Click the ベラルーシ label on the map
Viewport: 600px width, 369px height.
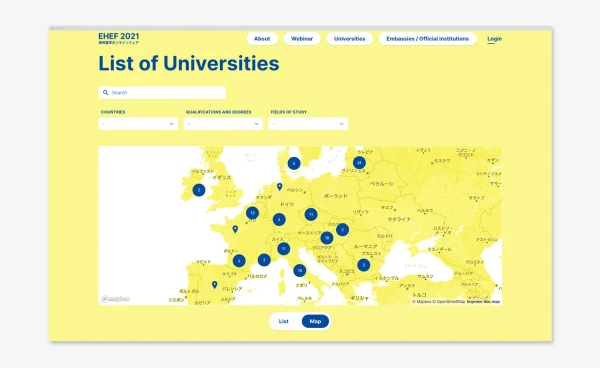click(x=382, y=184)
